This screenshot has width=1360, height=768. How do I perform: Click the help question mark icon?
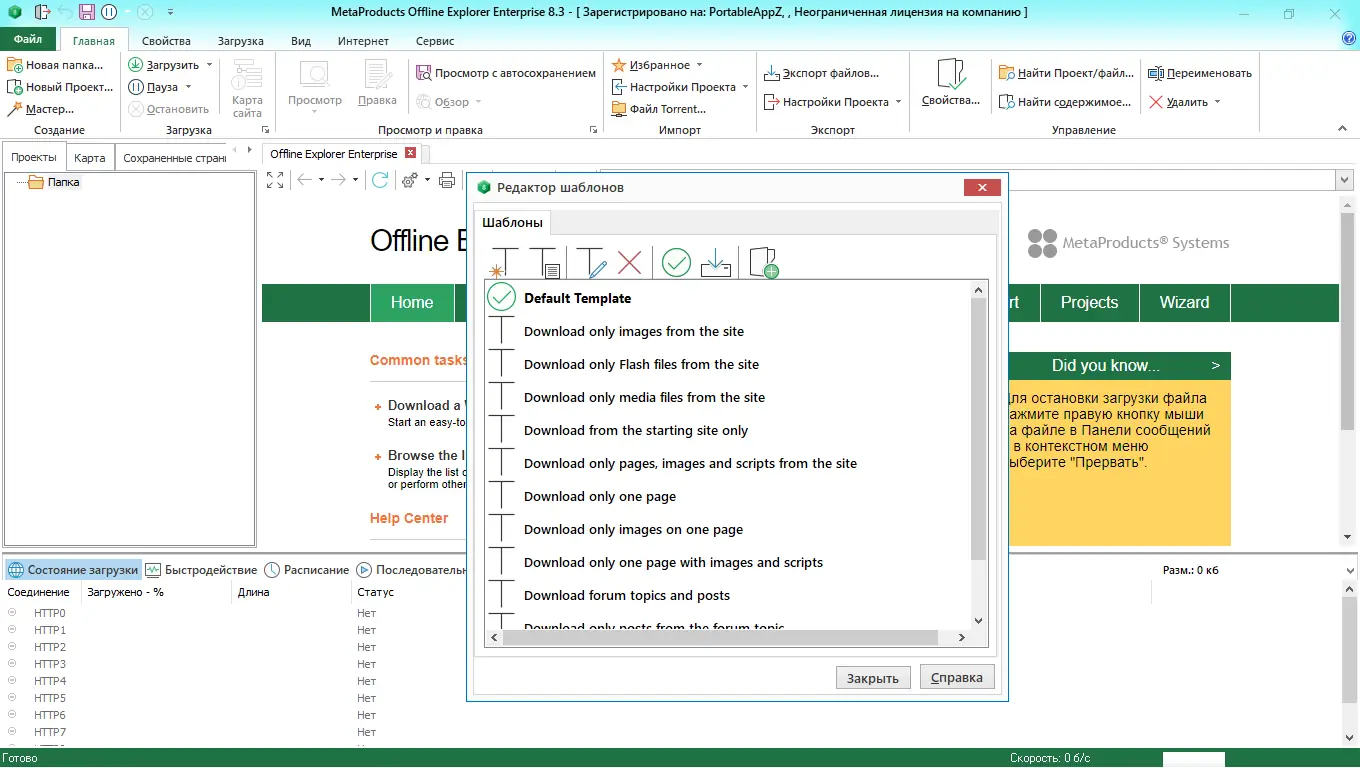(1348, 39)
